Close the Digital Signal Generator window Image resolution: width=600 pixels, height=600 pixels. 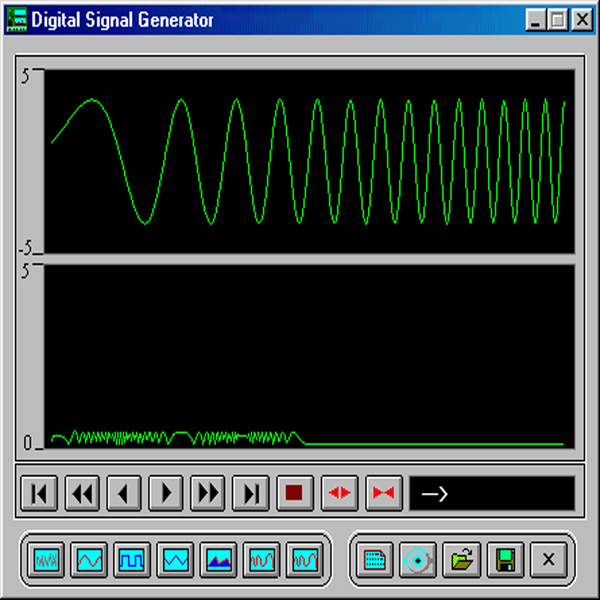[582, 20]
